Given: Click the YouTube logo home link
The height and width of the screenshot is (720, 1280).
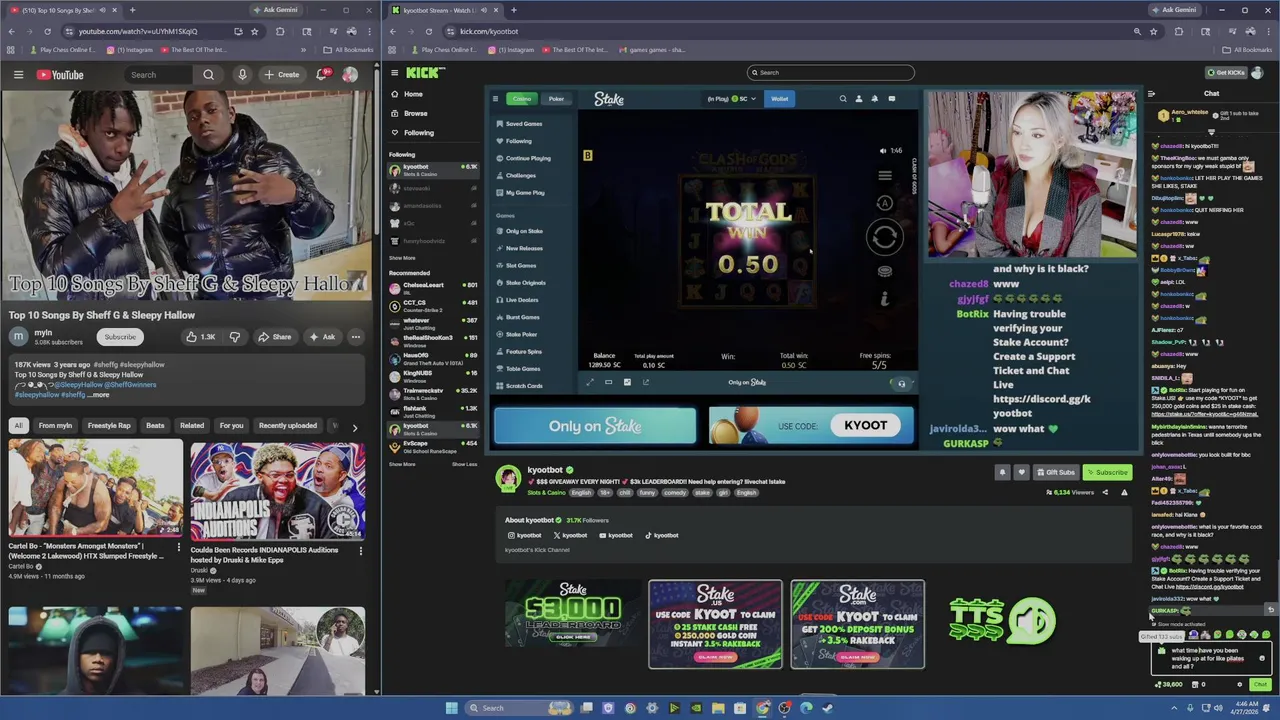Looking at the screenshot, I should click(x=60, y=75).
